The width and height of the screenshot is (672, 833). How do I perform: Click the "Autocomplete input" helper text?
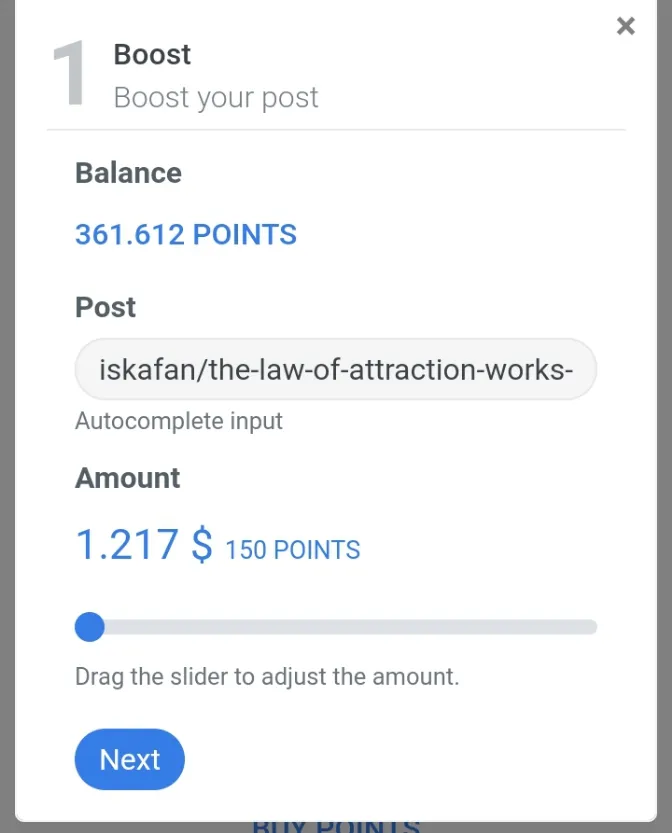(x=179, y=421)
